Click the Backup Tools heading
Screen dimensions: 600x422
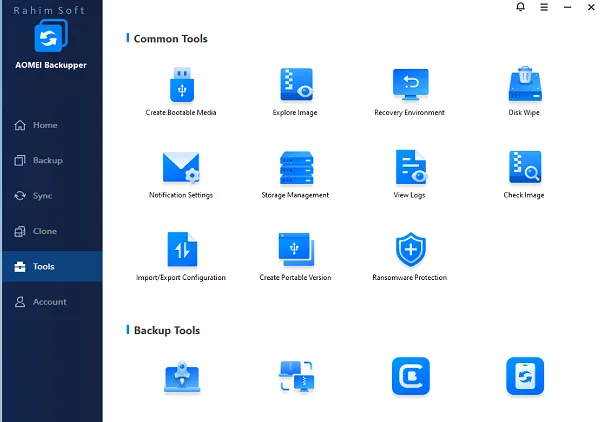(167, 330)
